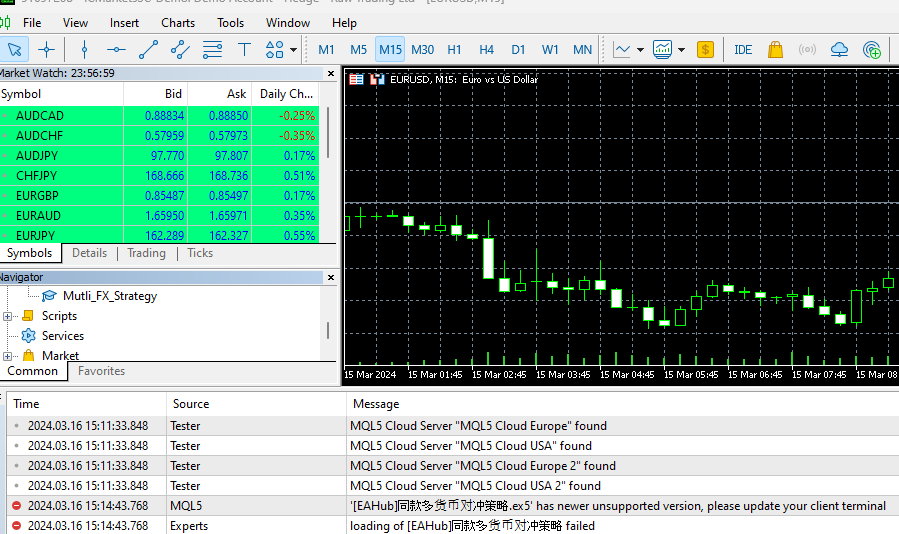Click the chart type line icon
Screen dimensions: 899x534
[x=622, y=50]
